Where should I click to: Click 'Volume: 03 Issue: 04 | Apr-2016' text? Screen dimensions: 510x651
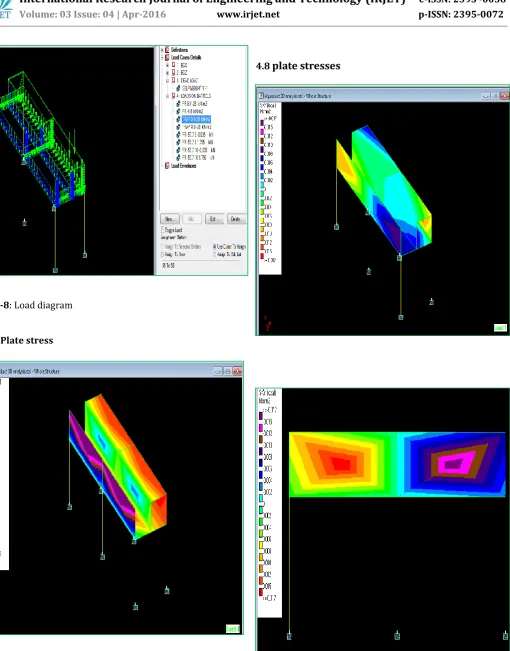pos(93,14)
